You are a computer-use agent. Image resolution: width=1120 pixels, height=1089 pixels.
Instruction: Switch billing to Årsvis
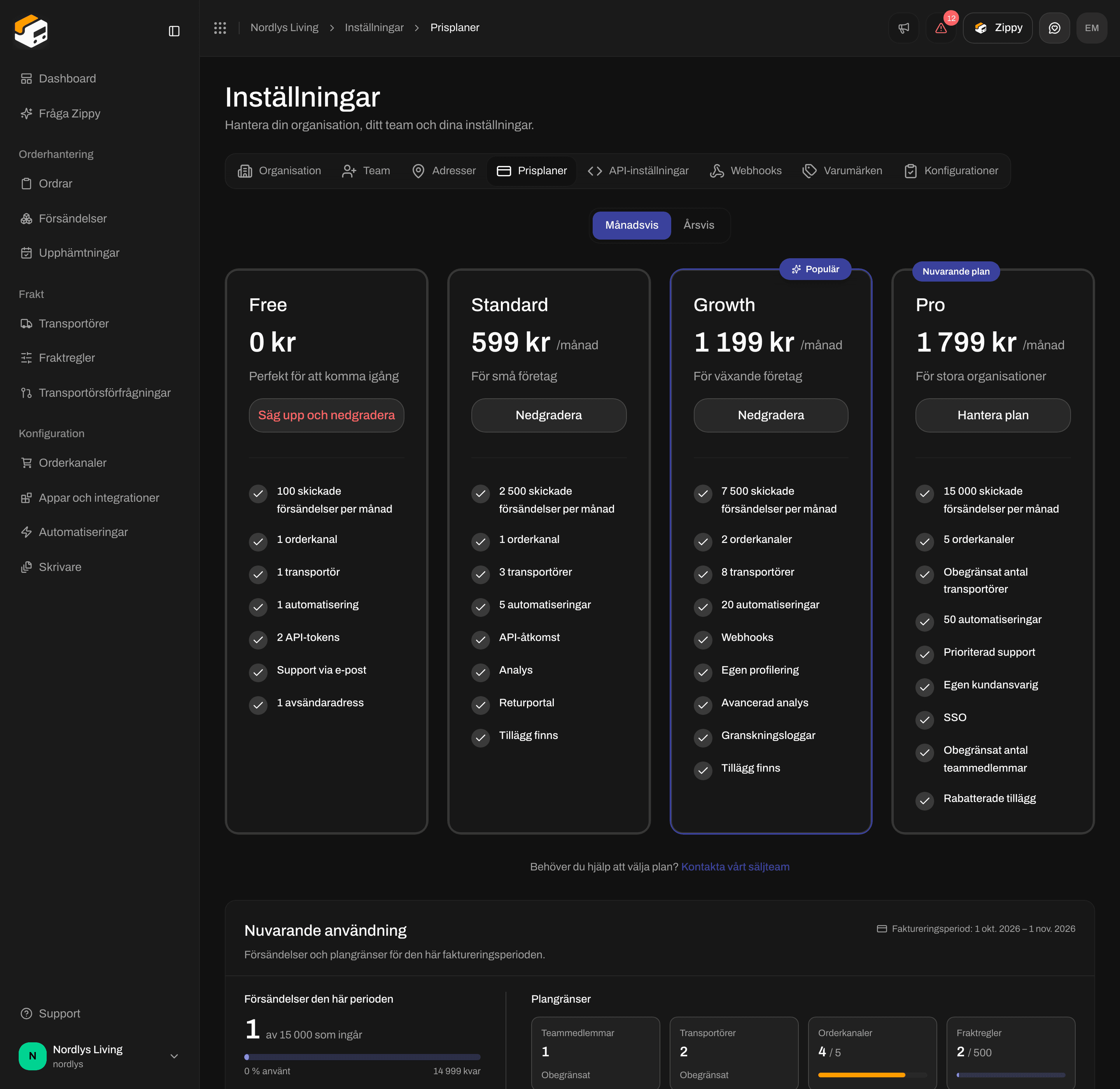click(698, 225)
